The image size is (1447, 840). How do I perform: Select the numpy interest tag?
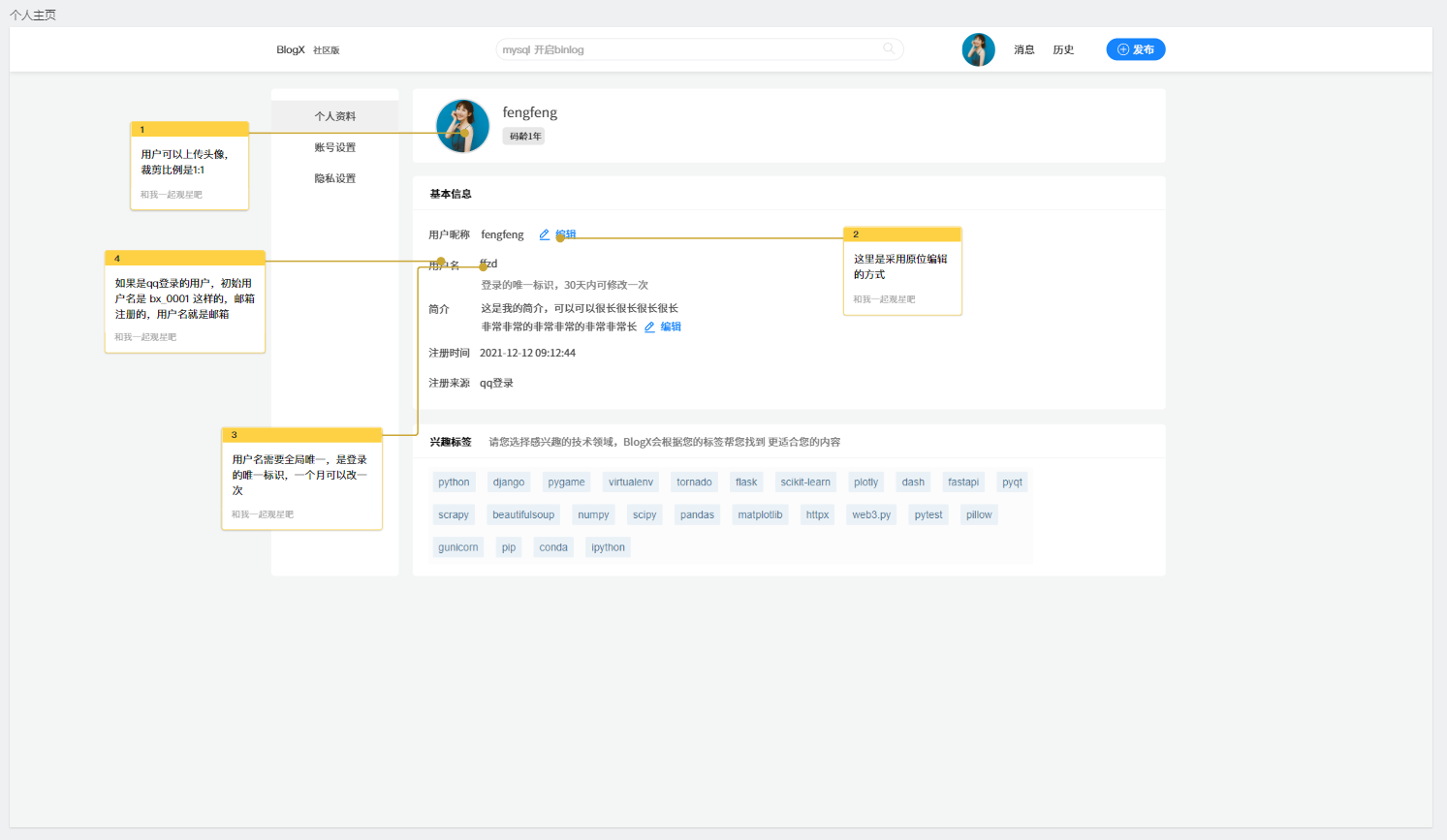[x=593, y=515]
